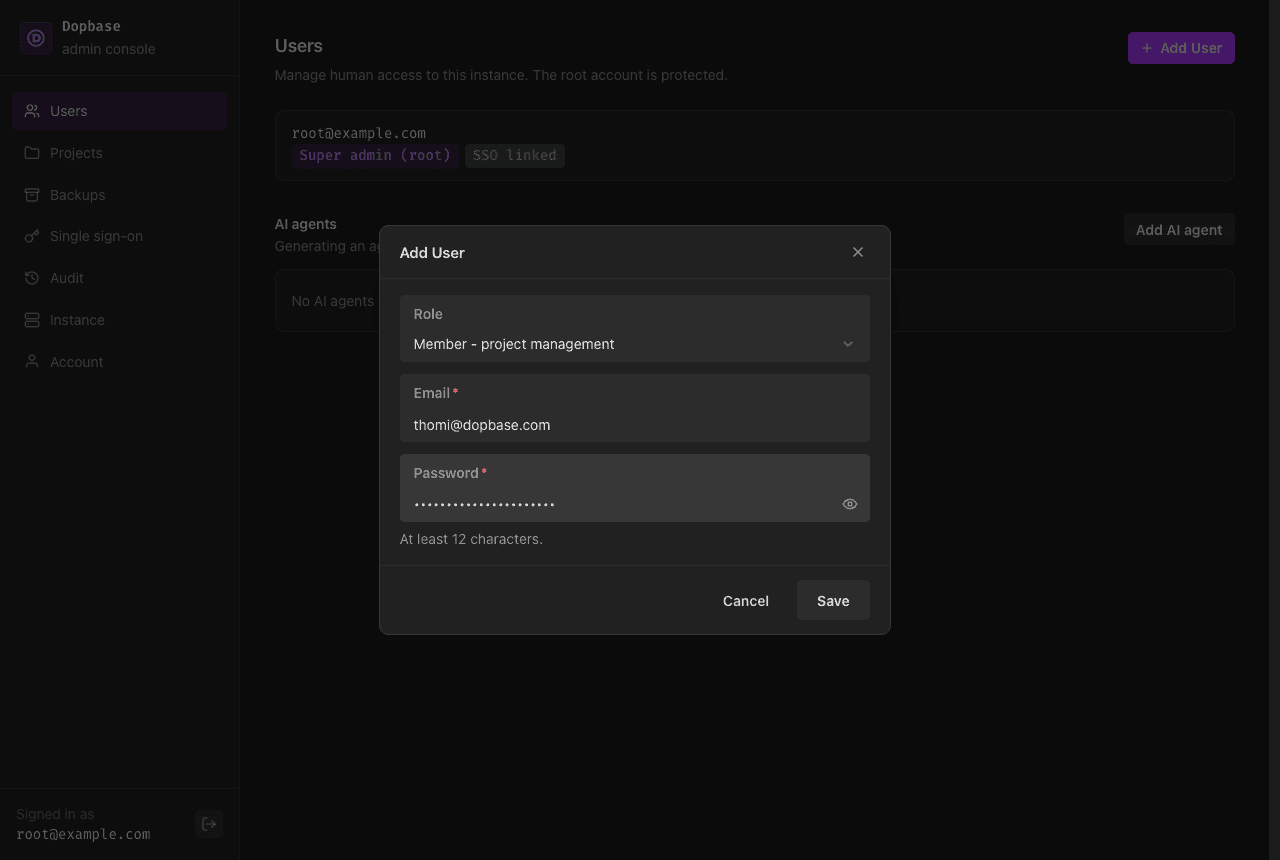Click the Super admin (root) badge

[375, 155]
